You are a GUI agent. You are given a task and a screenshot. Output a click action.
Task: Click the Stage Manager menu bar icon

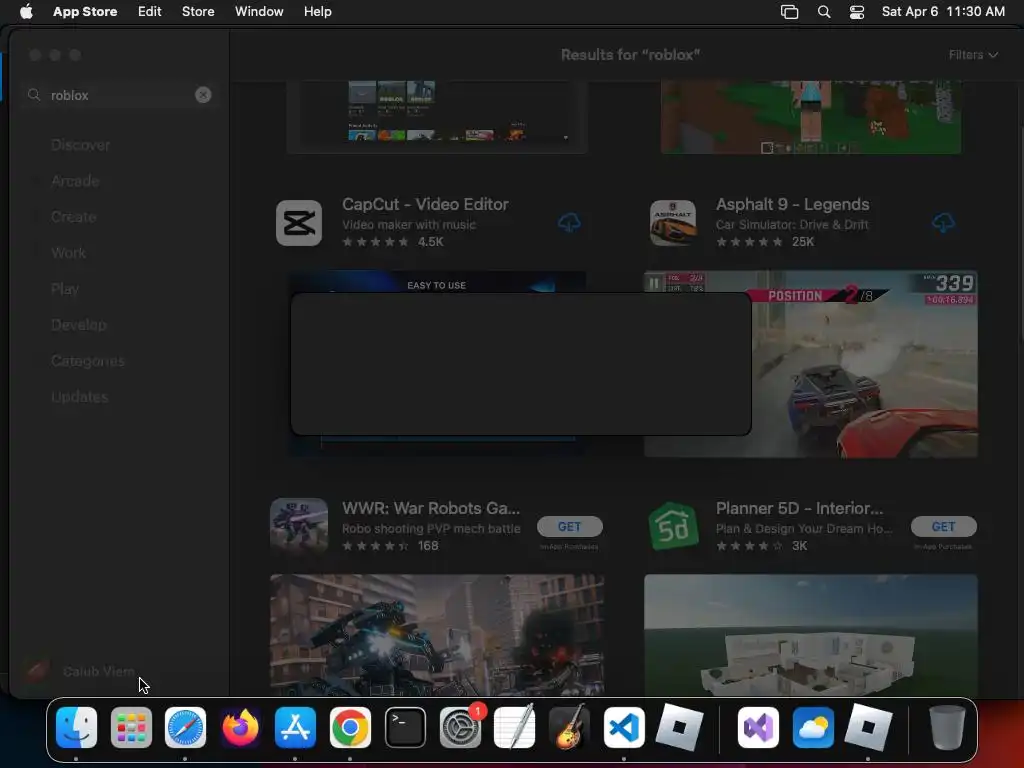tap(790, 12)
